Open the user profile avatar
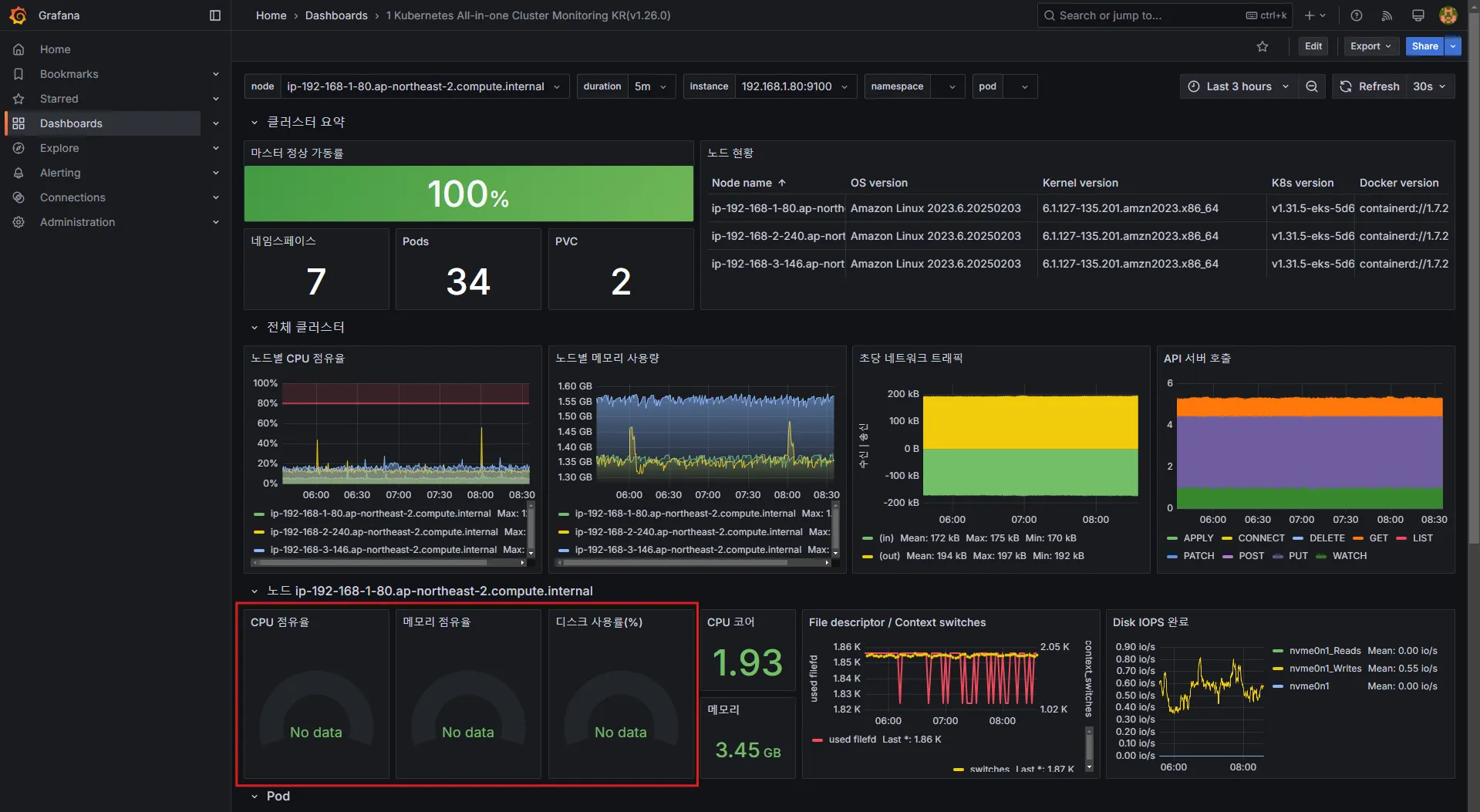 pyautogui.click(x=1448, y=15)
